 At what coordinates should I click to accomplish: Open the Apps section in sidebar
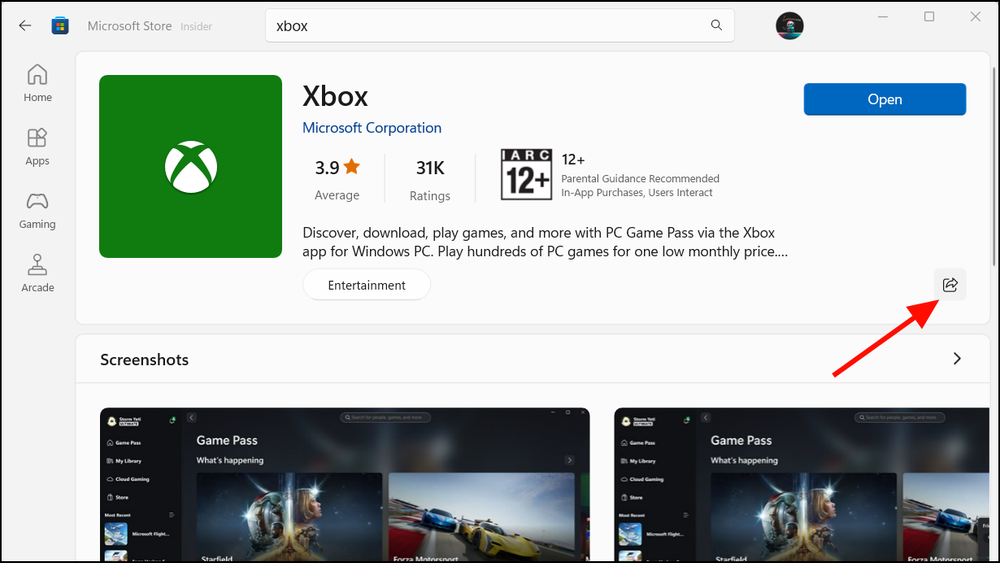pyautogui.click(x=38, y=147)
